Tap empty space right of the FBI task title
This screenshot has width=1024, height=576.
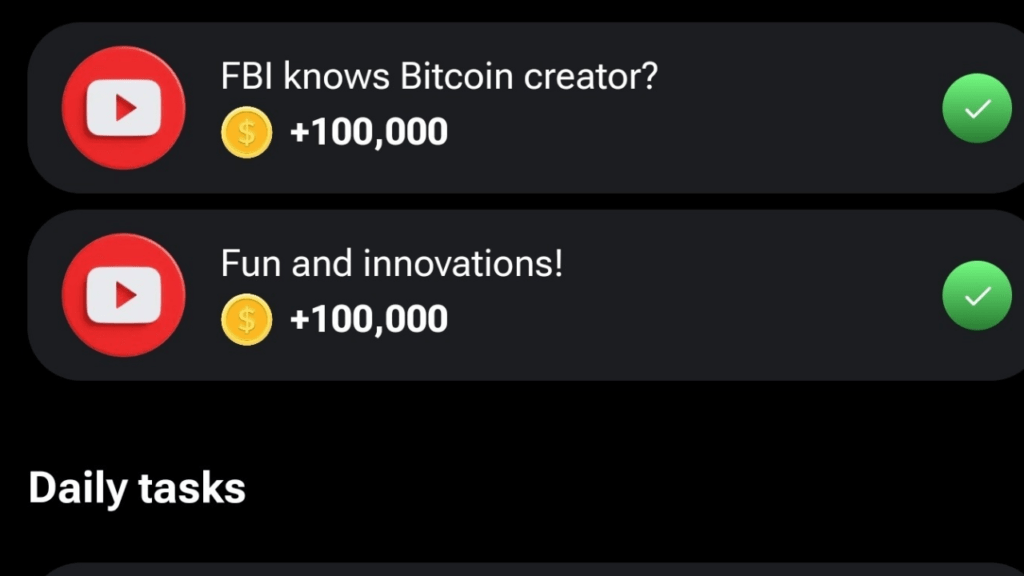pyautogui.click(x=797, y=76)
